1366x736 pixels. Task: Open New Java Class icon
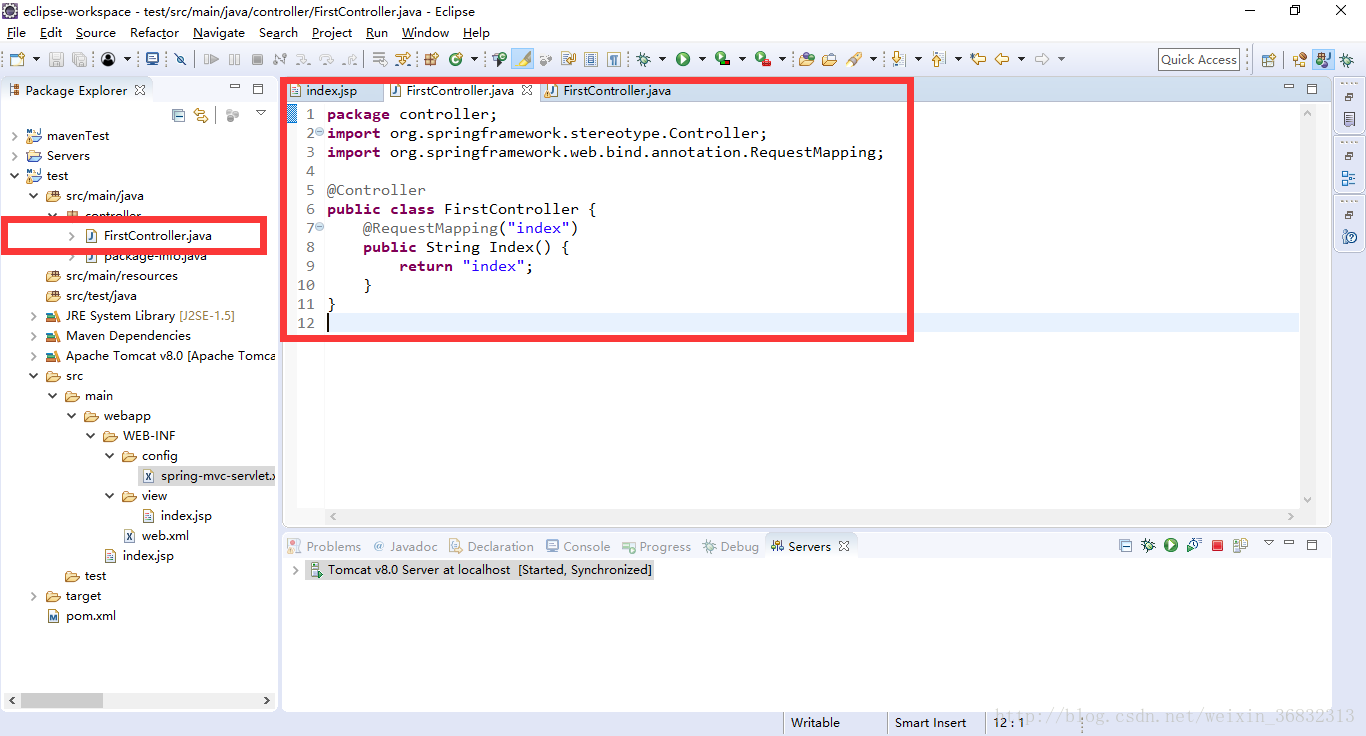coord(455,60)
